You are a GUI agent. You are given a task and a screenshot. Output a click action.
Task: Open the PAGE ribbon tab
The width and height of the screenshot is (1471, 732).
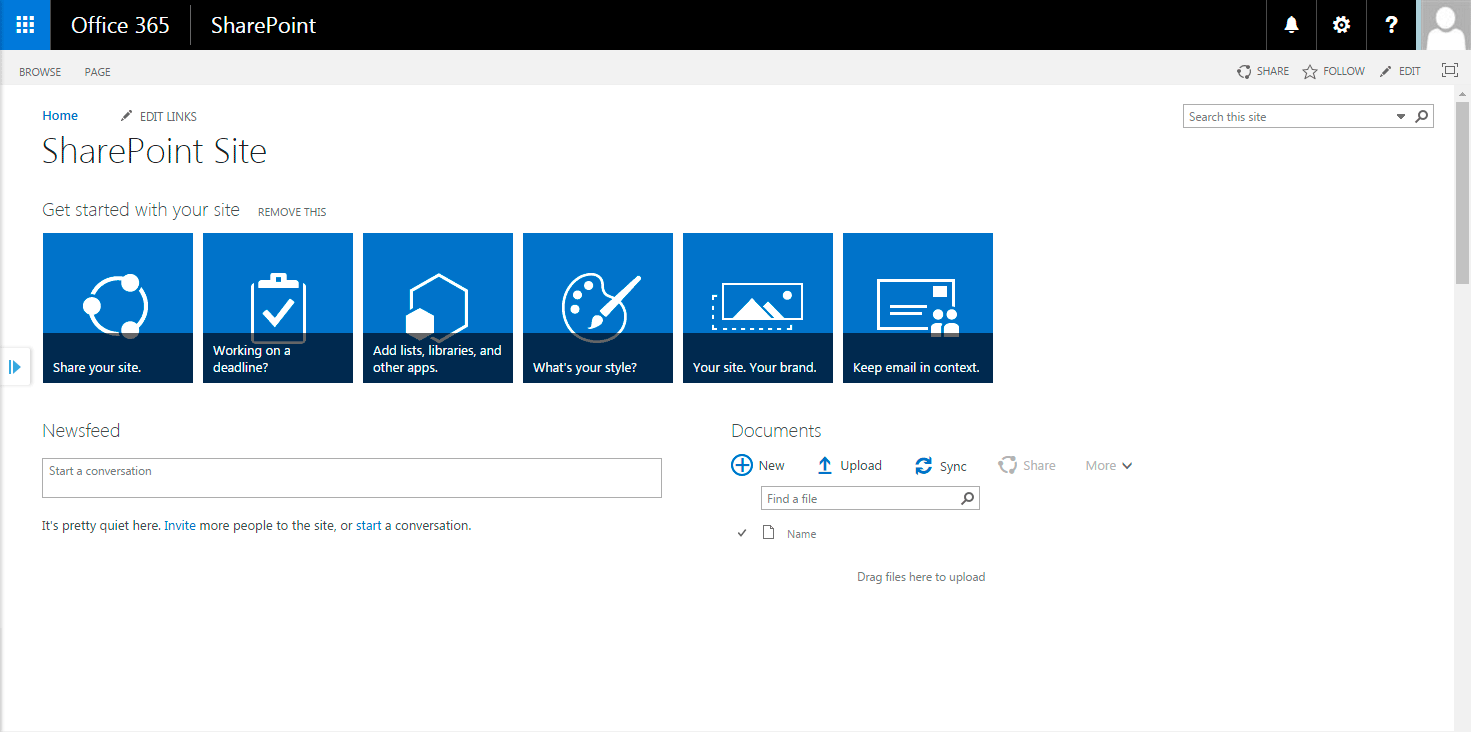pyautogui.click(x=98, y=72)
